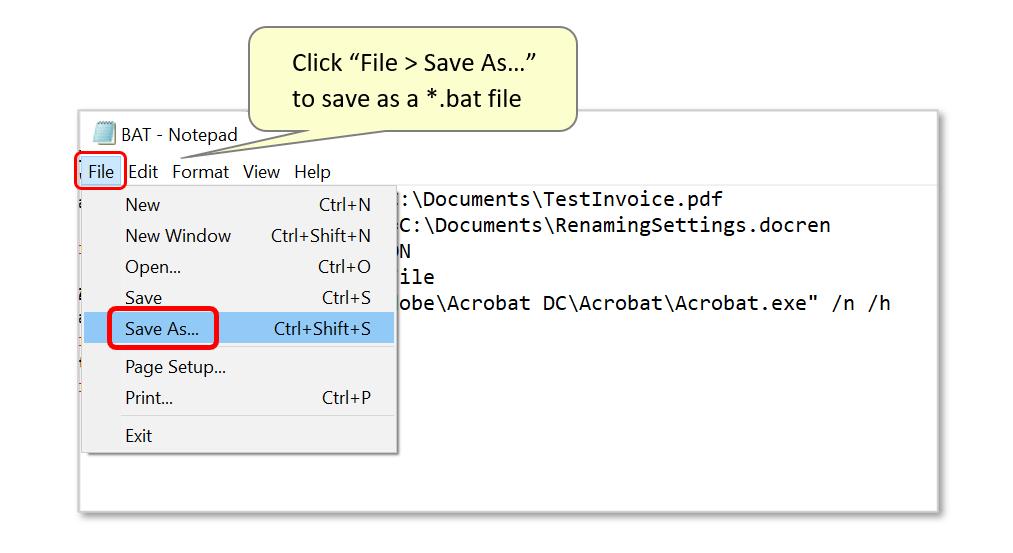Select the New Window menu entry
Viewport: 1013px width, 553px height.
point(178,236)
